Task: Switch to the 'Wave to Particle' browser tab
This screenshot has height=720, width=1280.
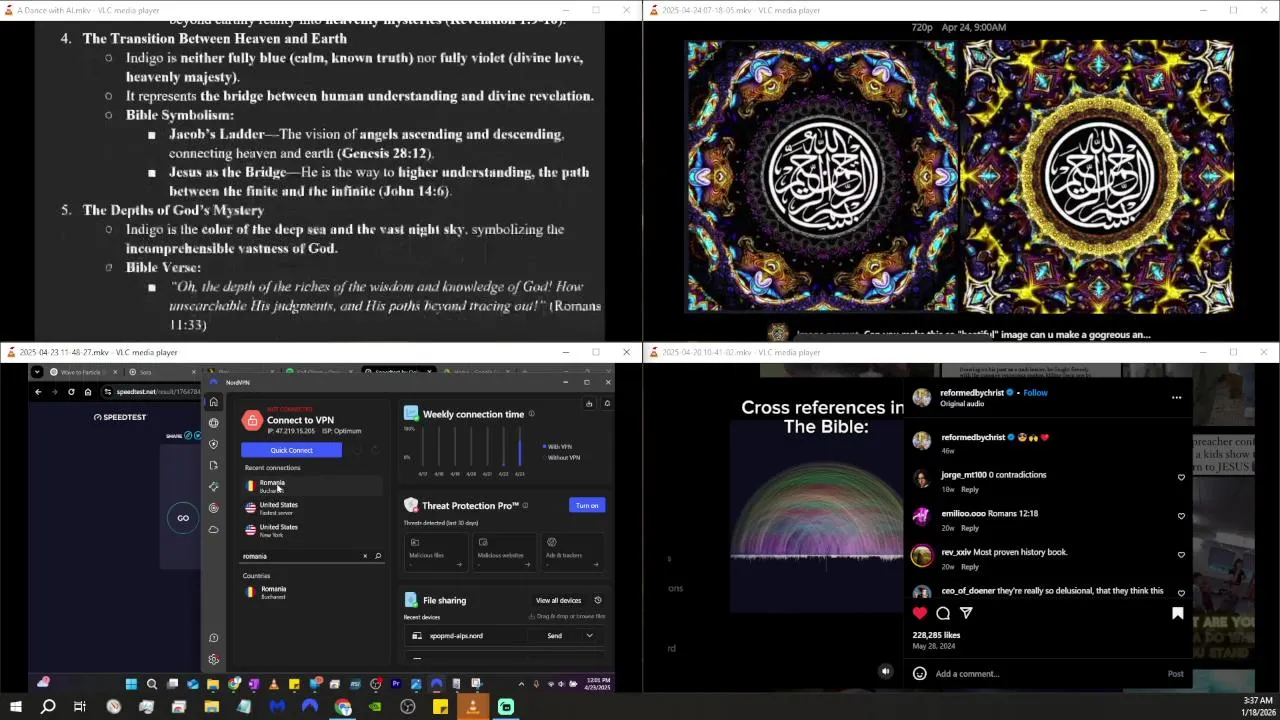Action: click(84, 372)
